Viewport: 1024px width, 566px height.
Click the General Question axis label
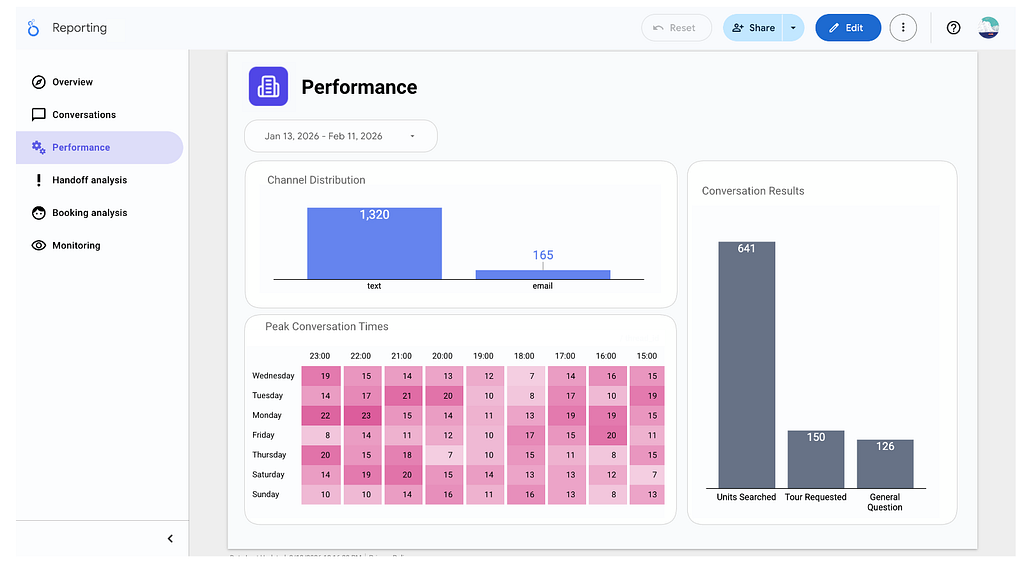(x=885, y=502)
